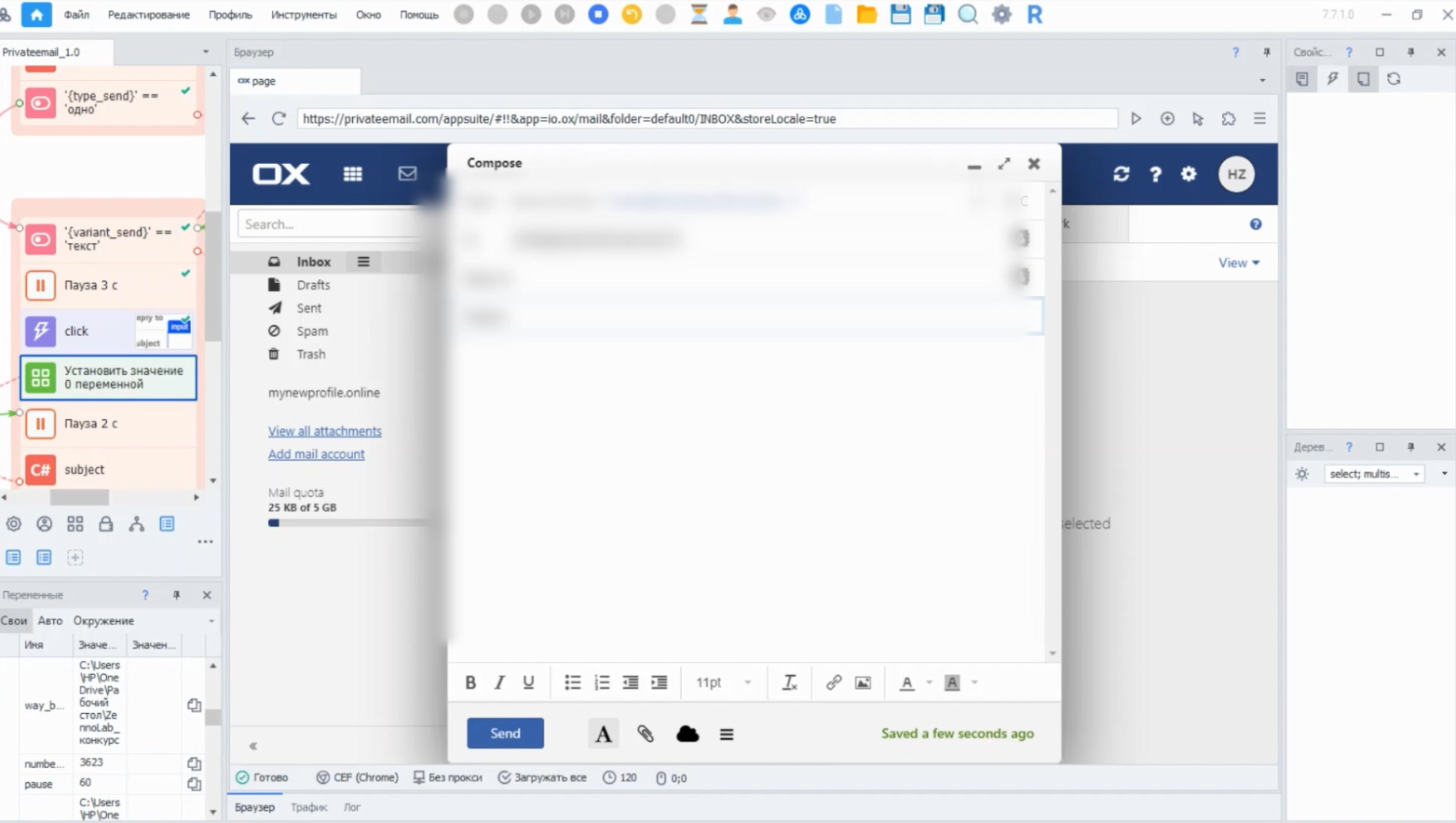Open the Файл menu
The height and width of the screenshot is (823, 1456).
point(76,15)
